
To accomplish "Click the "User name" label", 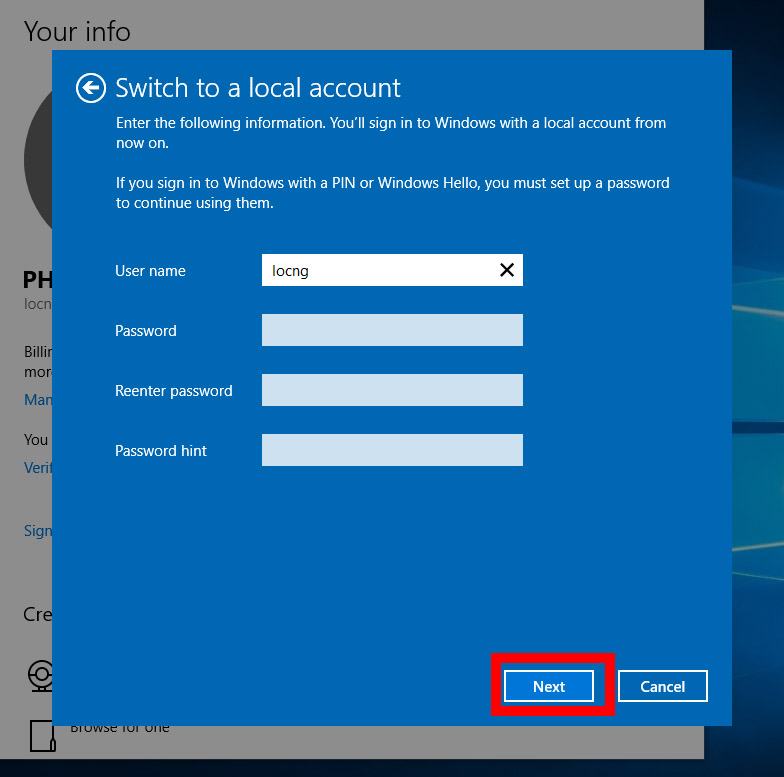I will click(x=150, y=270).
